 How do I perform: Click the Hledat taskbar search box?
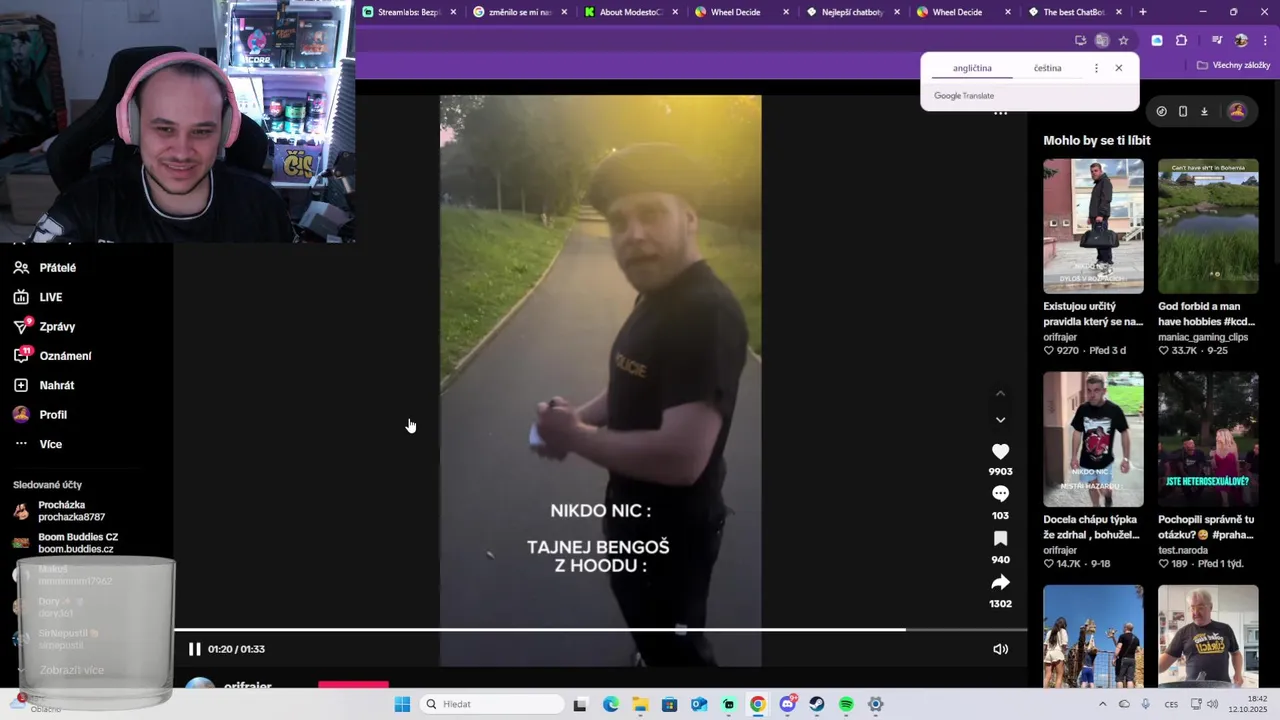coord(491,704)
